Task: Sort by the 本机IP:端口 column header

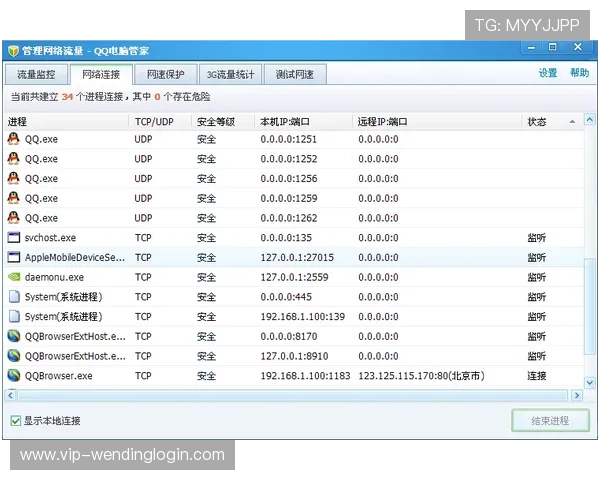Action: [x=303, y=122]
